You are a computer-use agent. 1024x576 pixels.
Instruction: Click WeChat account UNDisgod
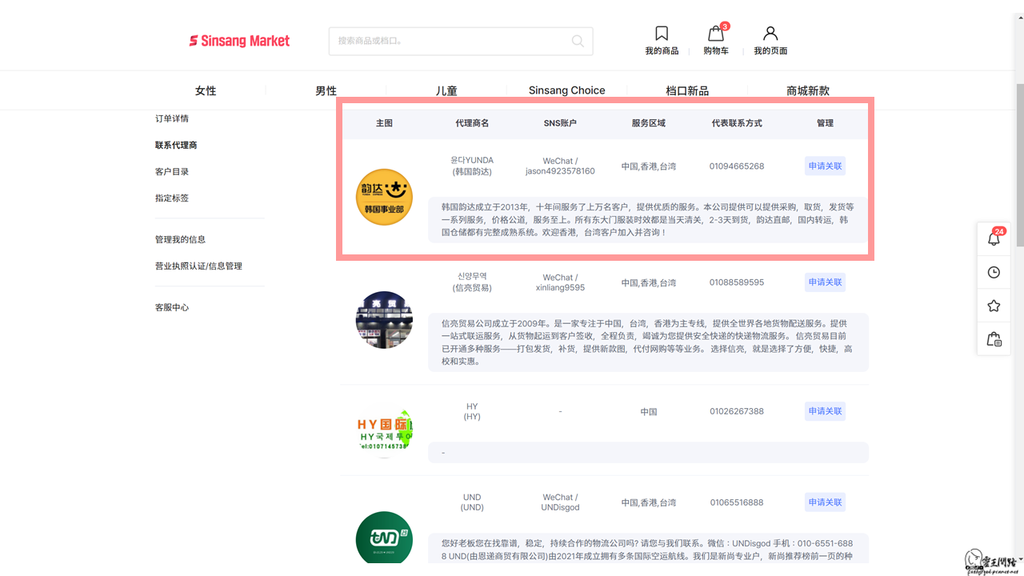(560, 507)
